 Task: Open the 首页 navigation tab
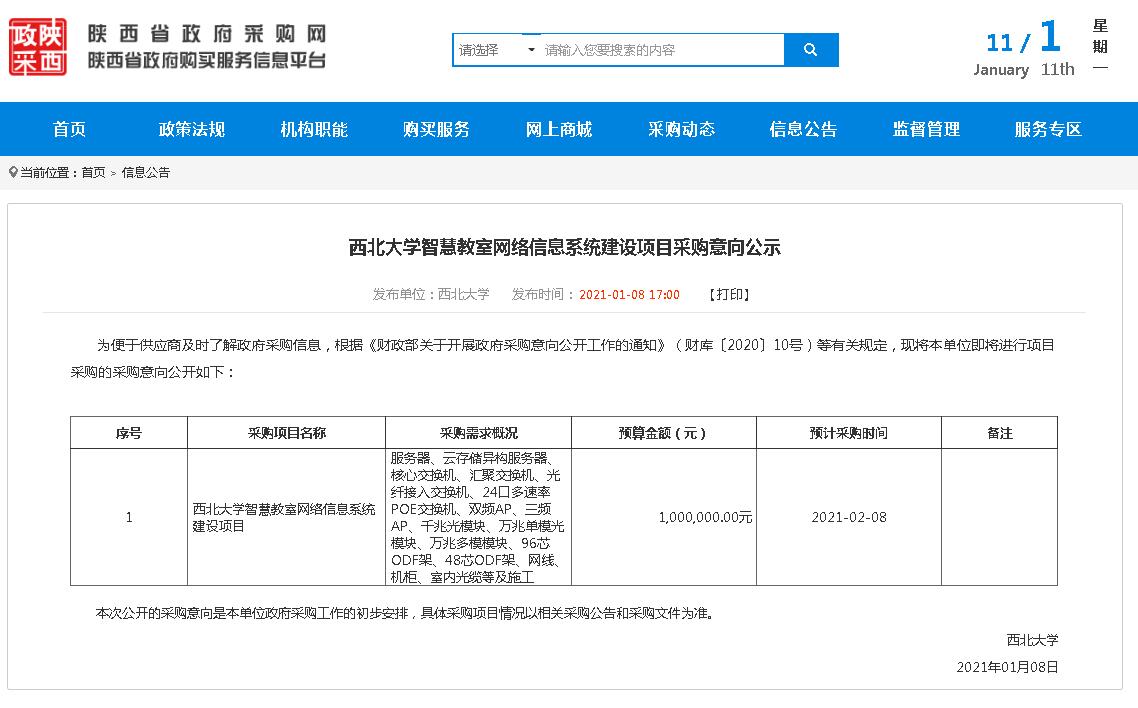click(70, 129)
